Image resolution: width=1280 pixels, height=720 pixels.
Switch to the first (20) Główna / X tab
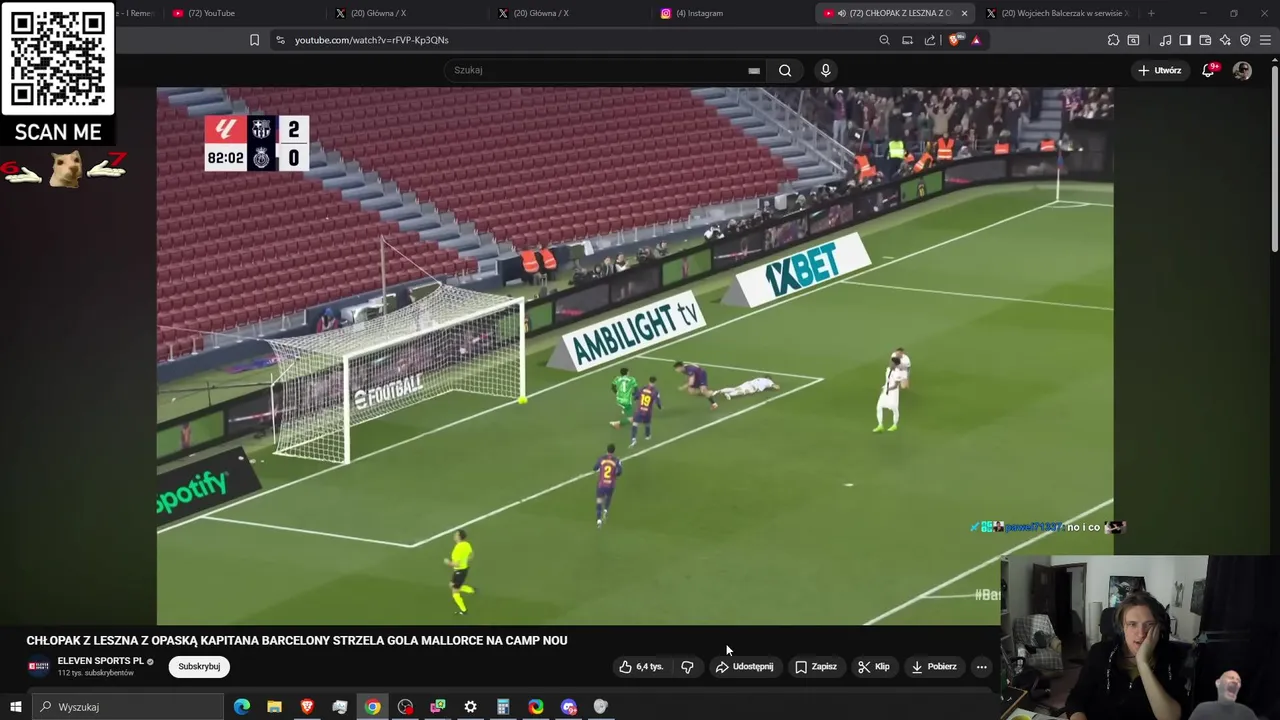coord(405,13)
